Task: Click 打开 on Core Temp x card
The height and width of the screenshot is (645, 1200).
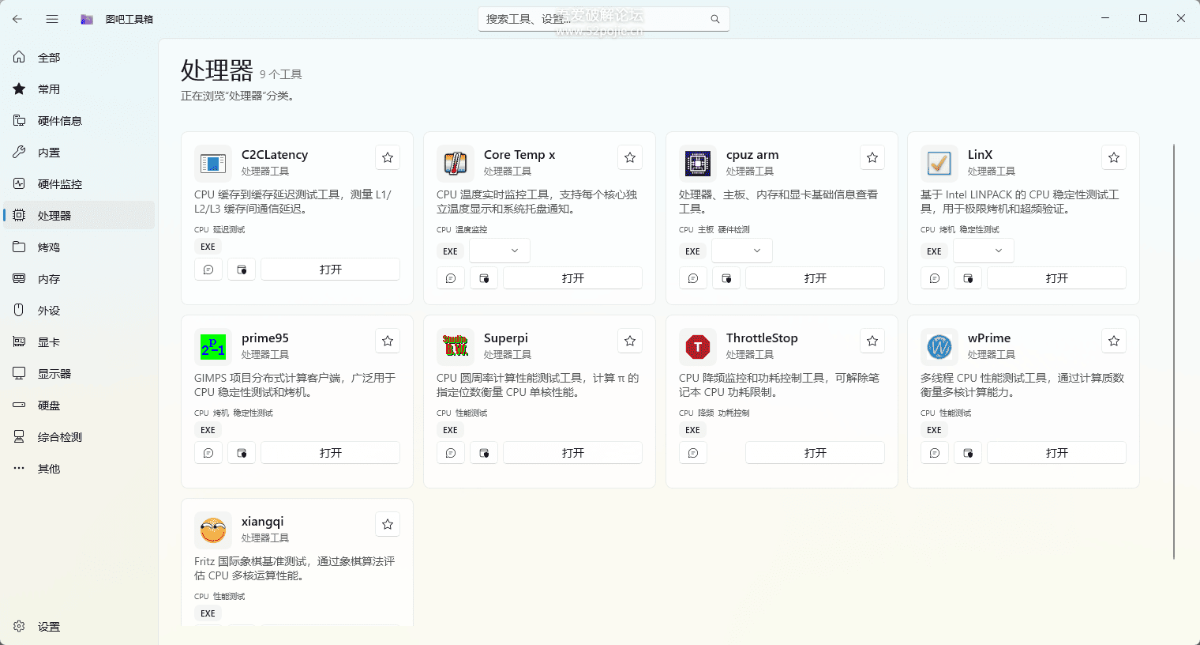Action: [x=573, y=278]
